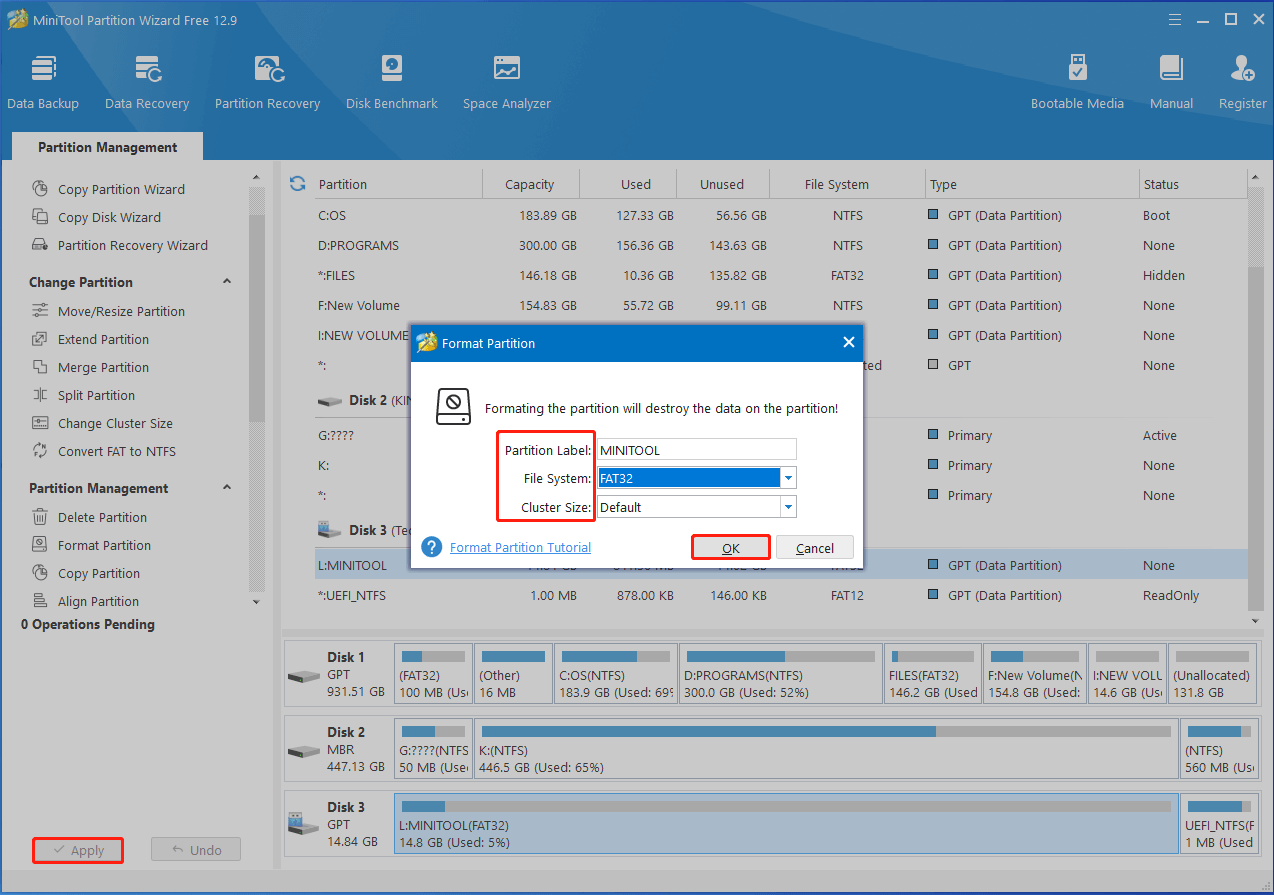Select the F:New Volume partition row
1274x895 pixels.
tap(781, 305)
